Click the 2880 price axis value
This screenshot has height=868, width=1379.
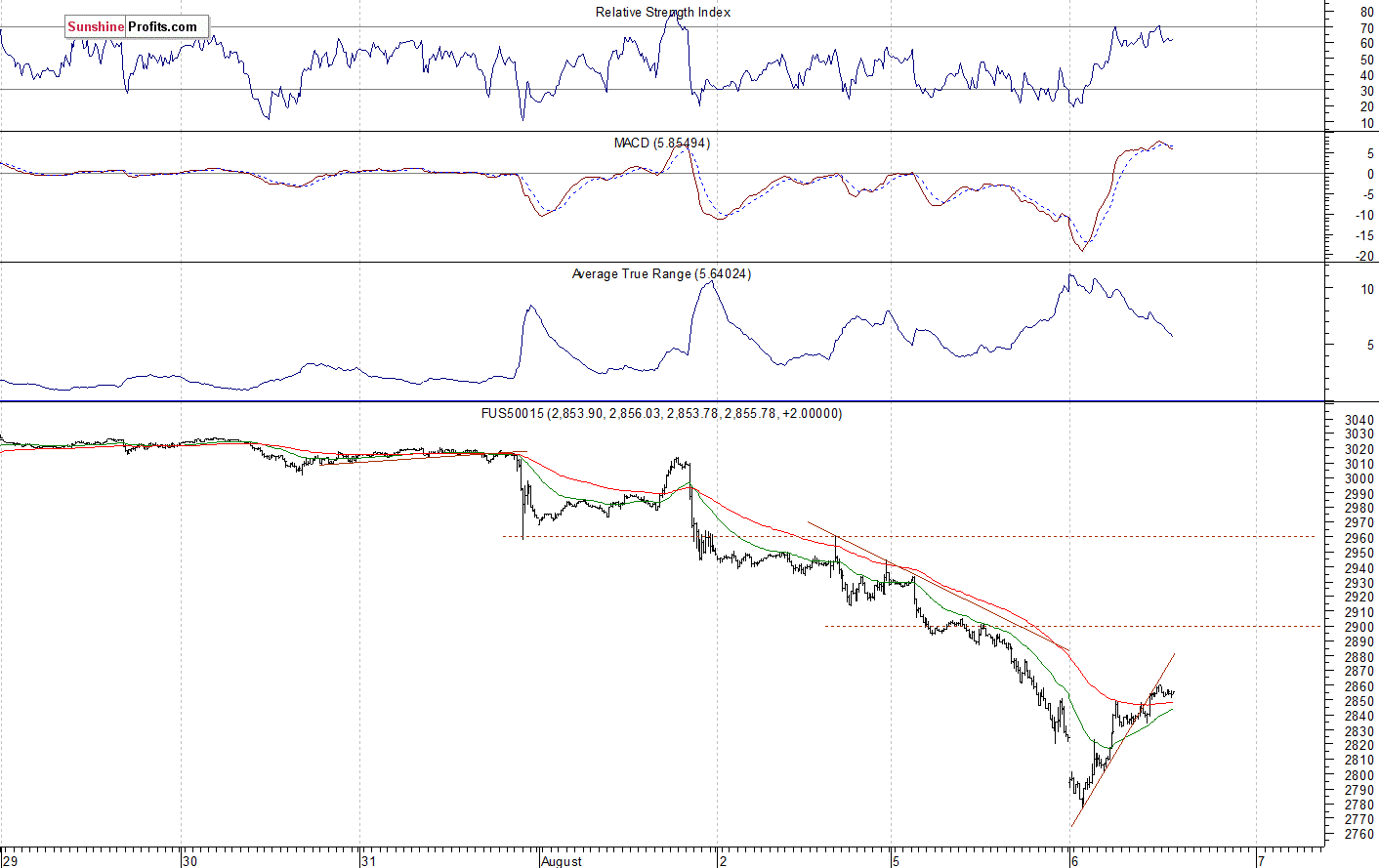[1359, 657]
